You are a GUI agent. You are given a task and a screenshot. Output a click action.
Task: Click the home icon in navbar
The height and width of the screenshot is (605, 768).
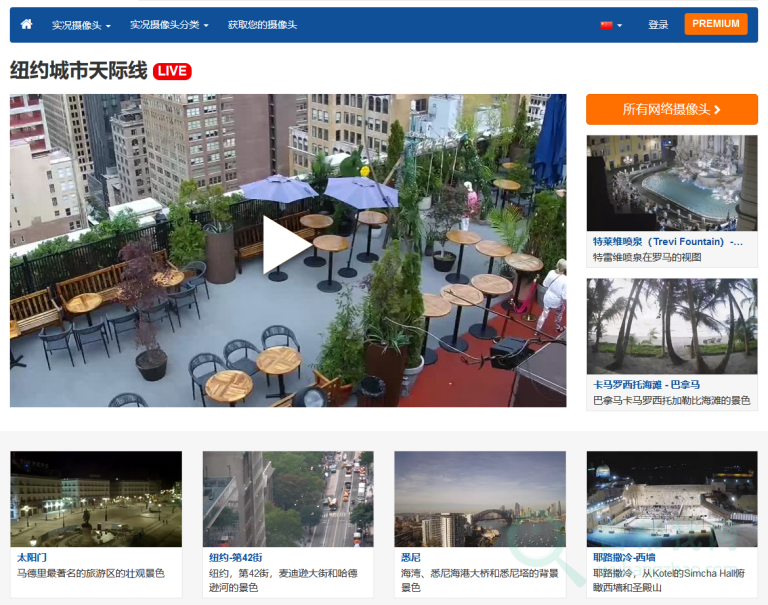tap(27, 24)
